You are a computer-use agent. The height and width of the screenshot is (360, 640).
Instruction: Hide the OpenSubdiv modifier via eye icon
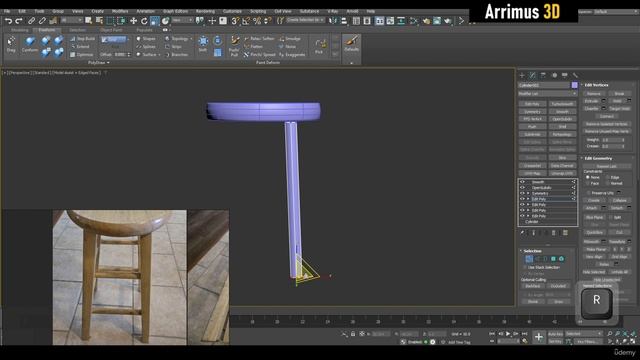pos(522,188)
